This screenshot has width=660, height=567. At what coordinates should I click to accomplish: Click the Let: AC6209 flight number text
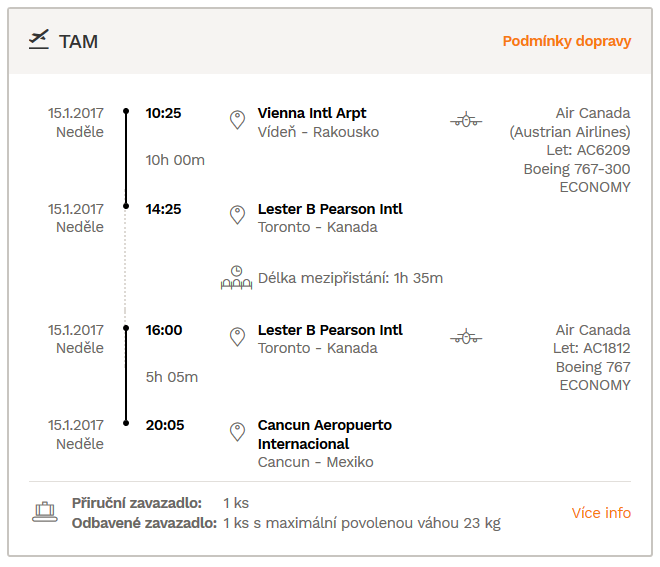(x=588, y=150)
